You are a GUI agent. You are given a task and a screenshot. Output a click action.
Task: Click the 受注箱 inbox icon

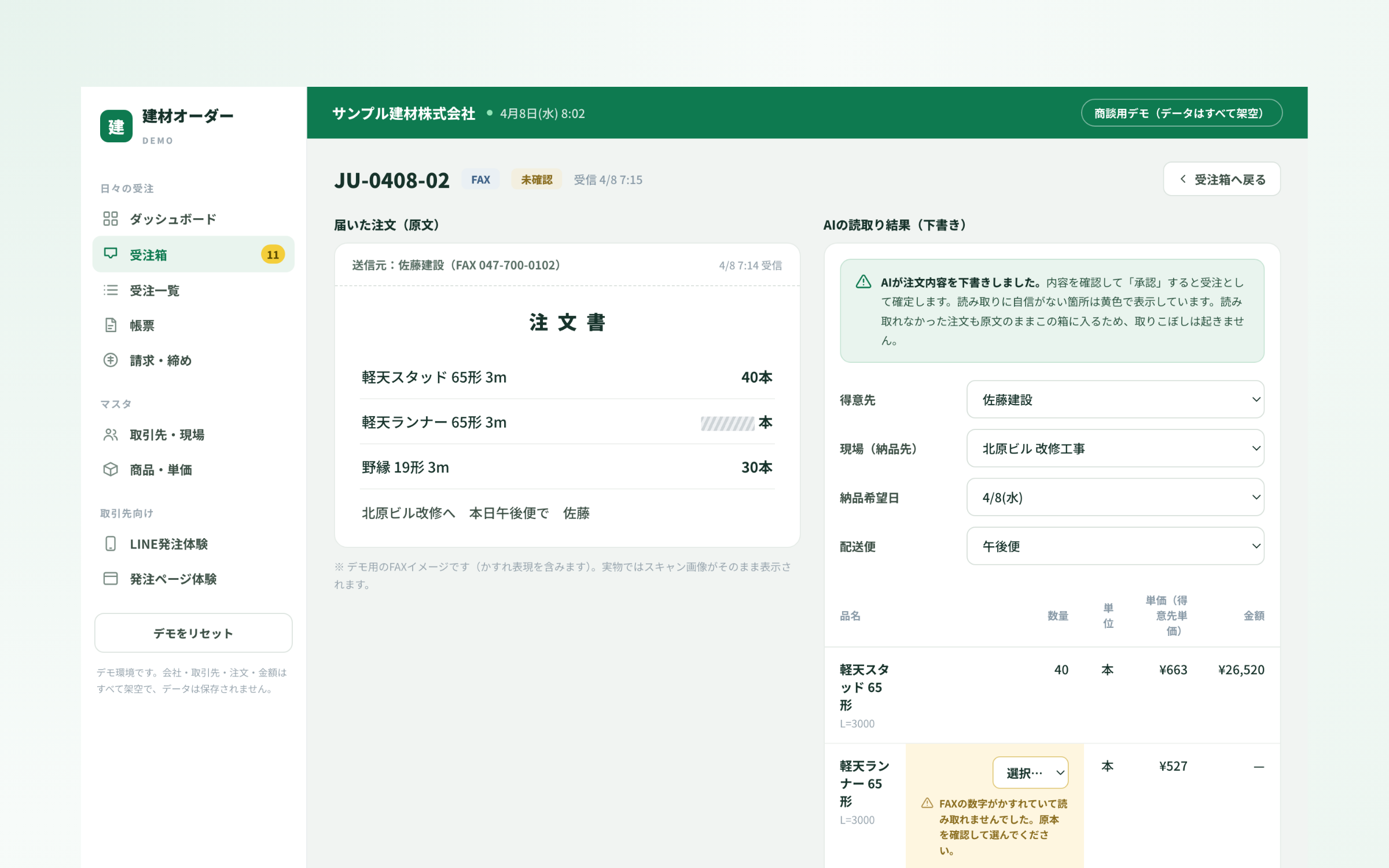tap(111, 253)
